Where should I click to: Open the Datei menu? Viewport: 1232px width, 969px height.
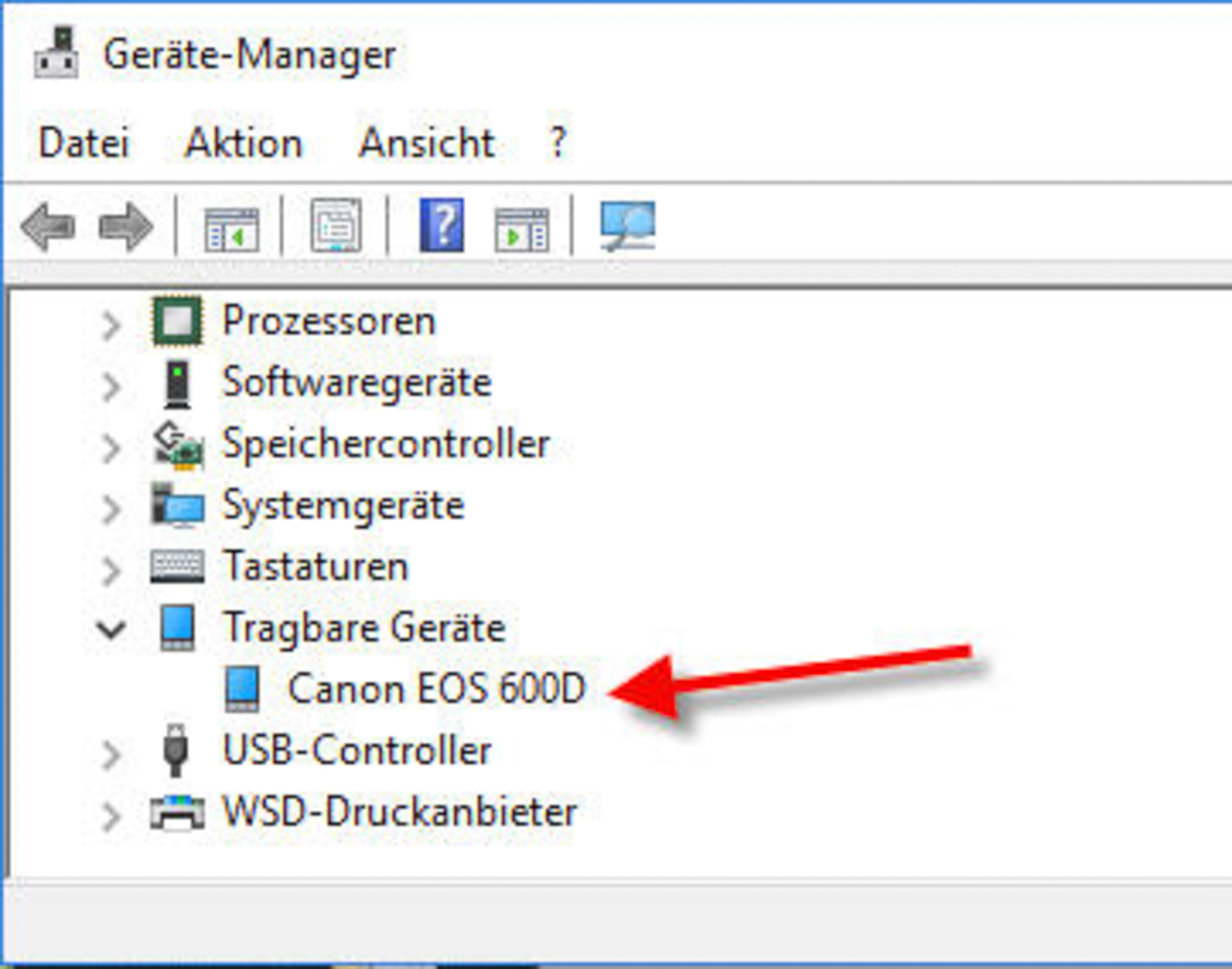[84, 143]
